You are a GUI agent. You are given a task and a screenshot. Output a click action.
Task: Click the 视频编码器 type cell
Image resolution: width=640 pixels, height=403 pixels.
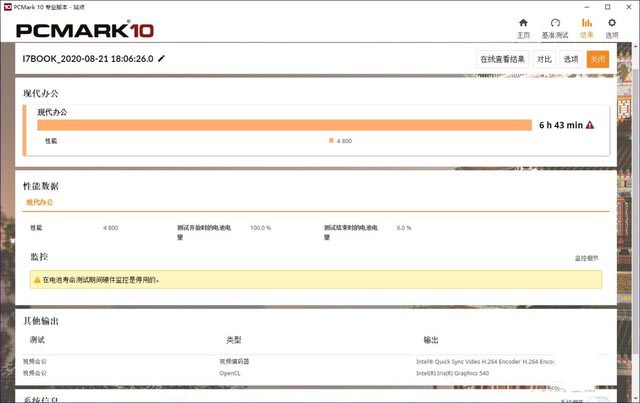(x=234, y=361)
